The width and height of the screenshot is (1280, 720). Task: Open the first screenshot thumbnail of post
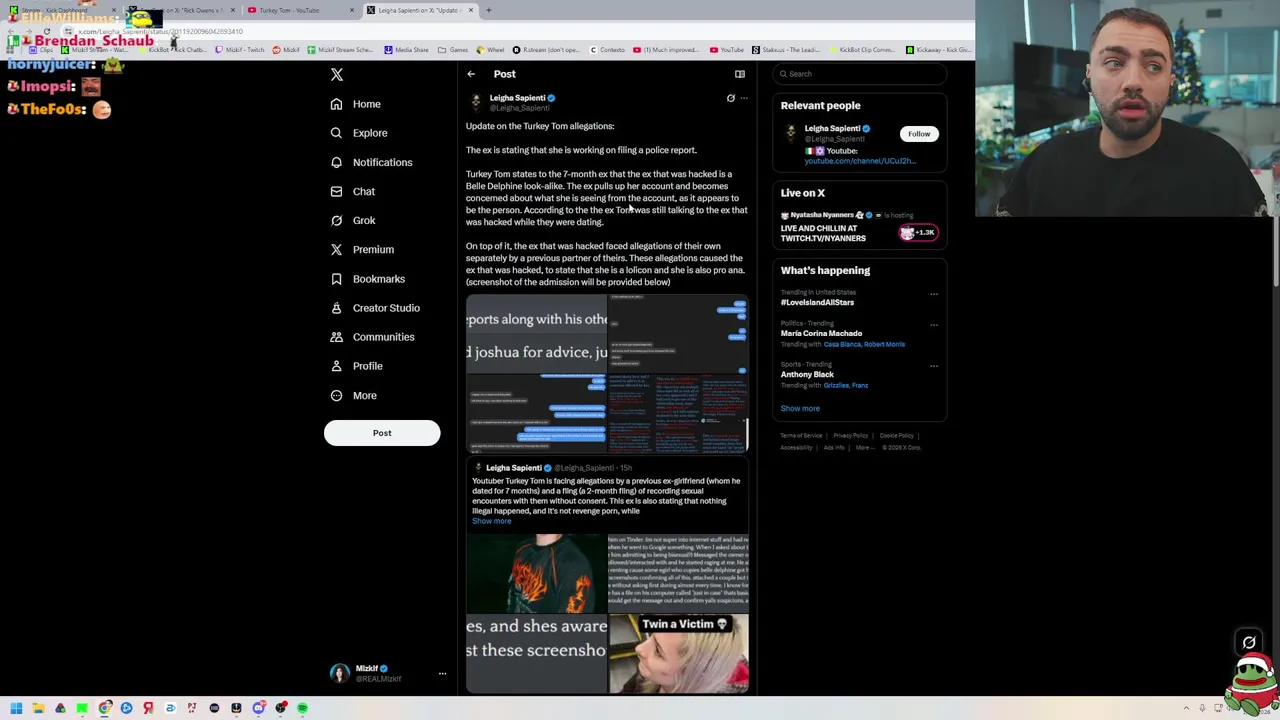pyautogui.click(x=536, y=334)
